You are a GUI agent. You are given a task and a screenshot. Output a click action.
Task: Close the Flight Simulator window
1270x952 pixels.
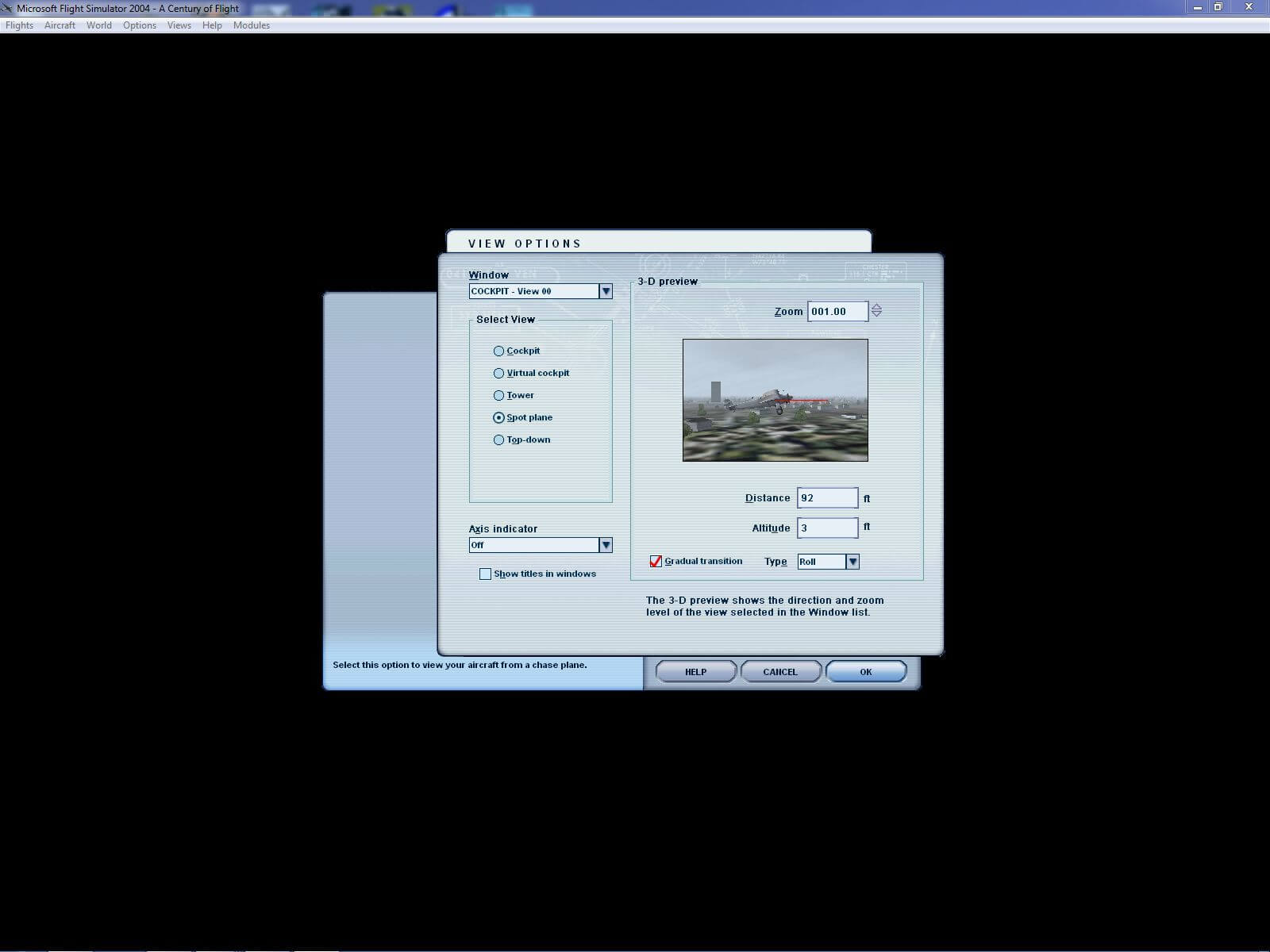coord(1249,7)
